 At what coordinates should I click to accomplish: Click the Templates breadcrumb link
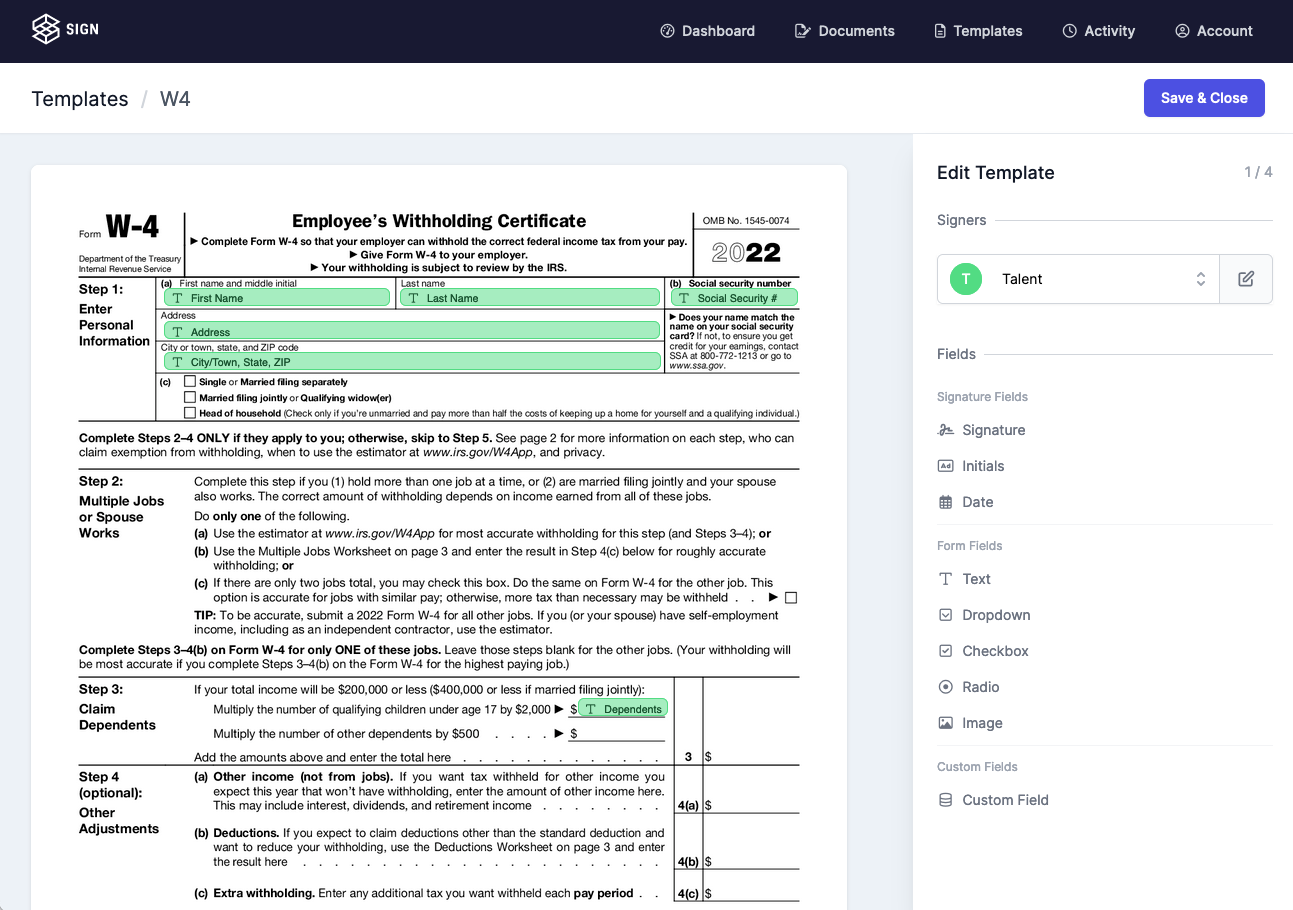pyautogui.click(x=80, y=99)
